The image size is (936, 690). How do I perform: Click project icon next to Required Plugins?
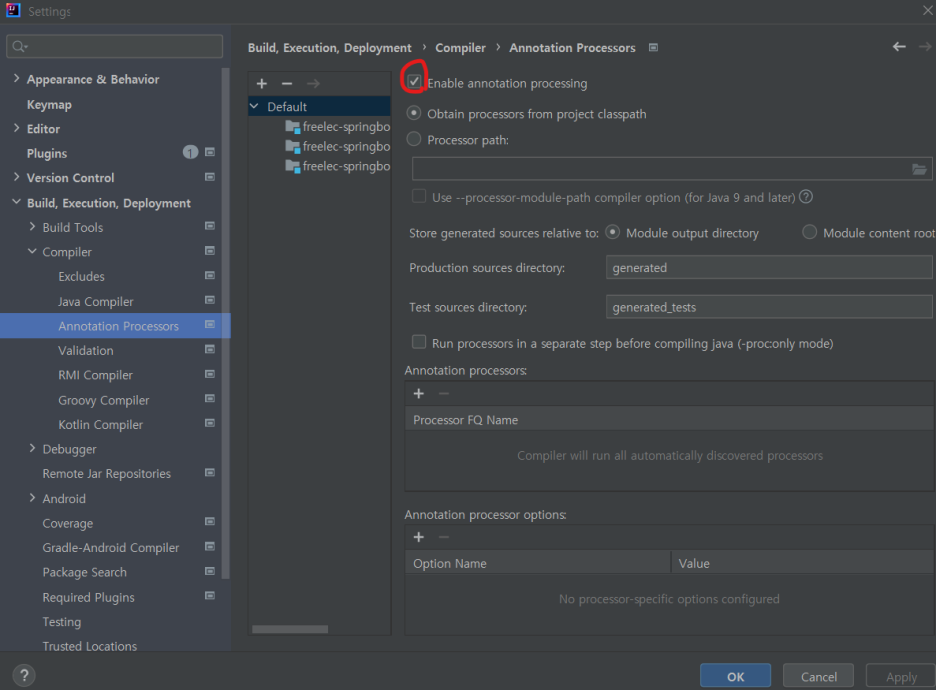210,595
